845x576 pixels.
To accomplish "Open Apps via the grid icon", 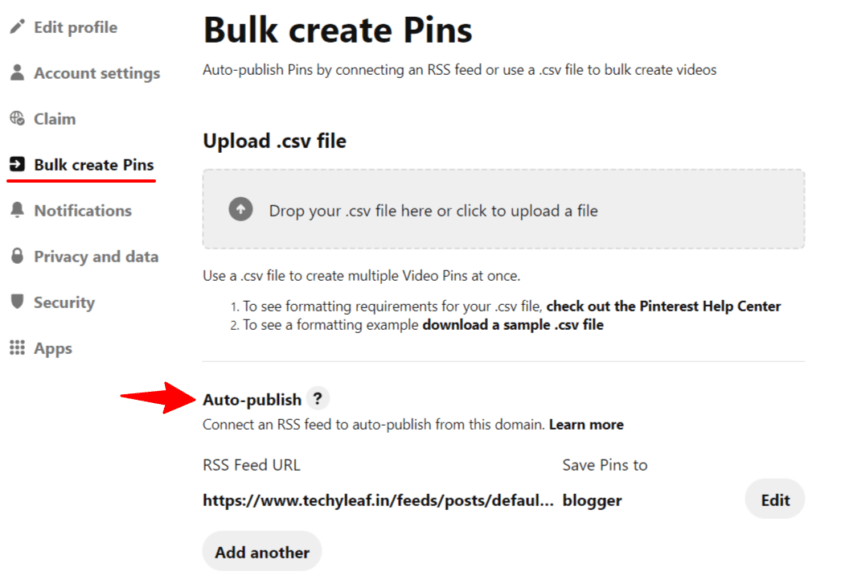I will (x=16, y=348).
